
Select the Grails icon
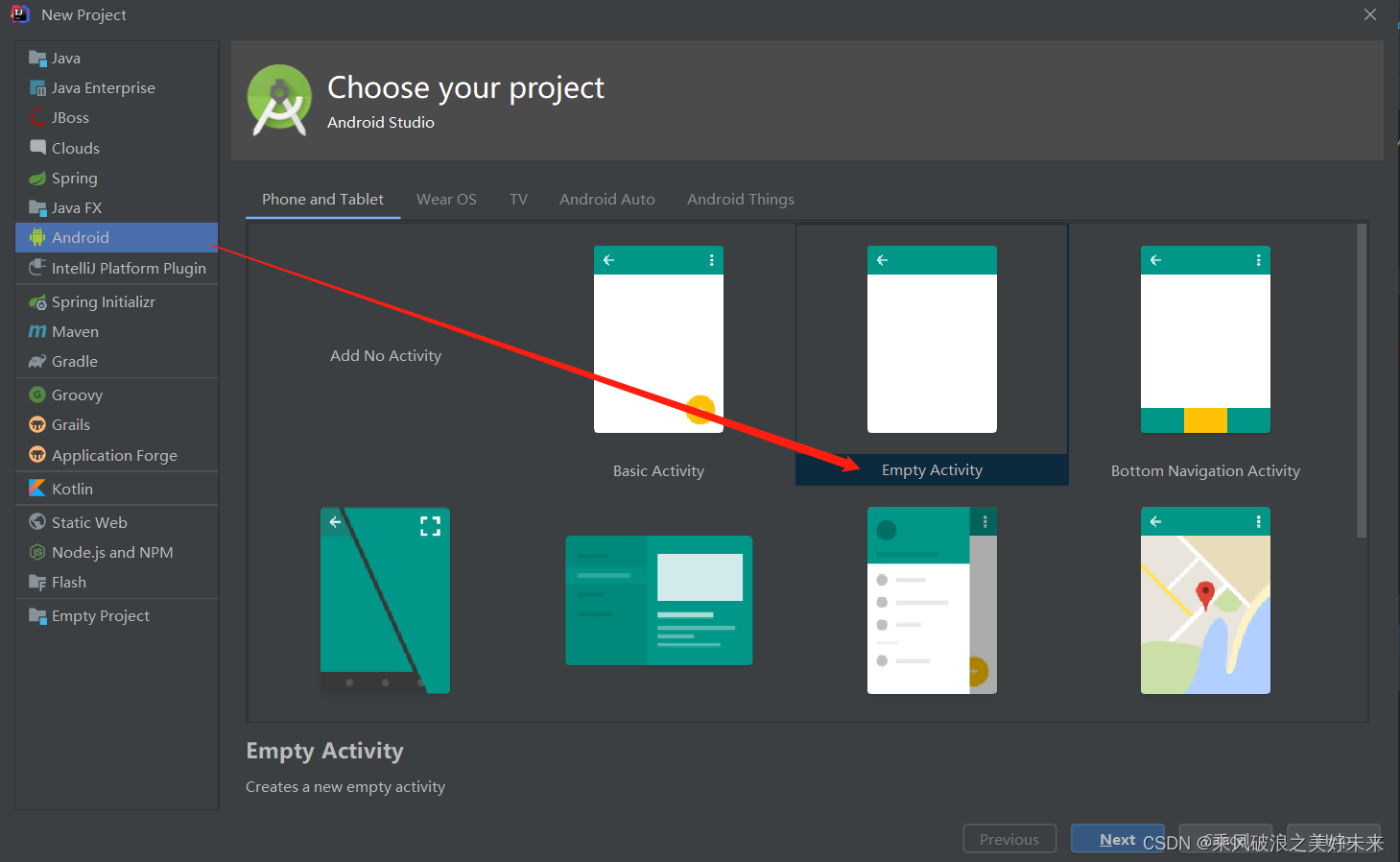[x=37, y=425]
